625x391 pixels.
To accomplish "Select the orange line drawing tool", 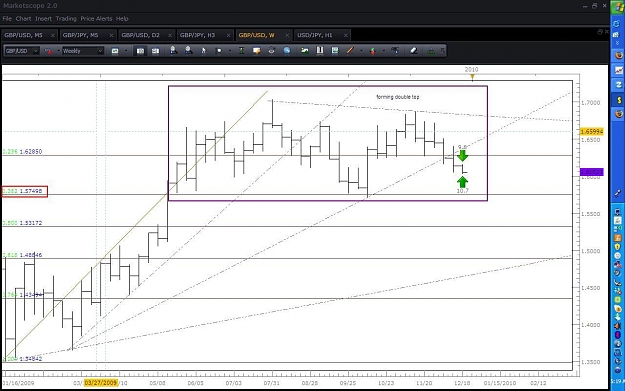I will [x=350, y=51].
